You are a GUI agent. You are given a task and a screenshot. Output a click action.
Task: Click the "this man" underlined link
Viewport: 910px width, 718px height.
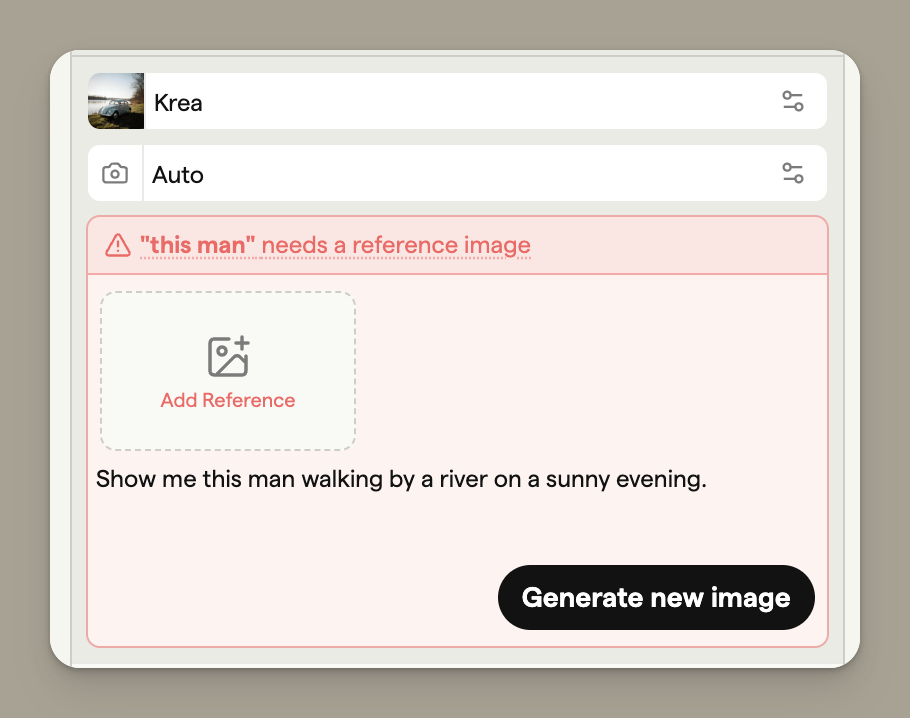click(x=198, y=245)
